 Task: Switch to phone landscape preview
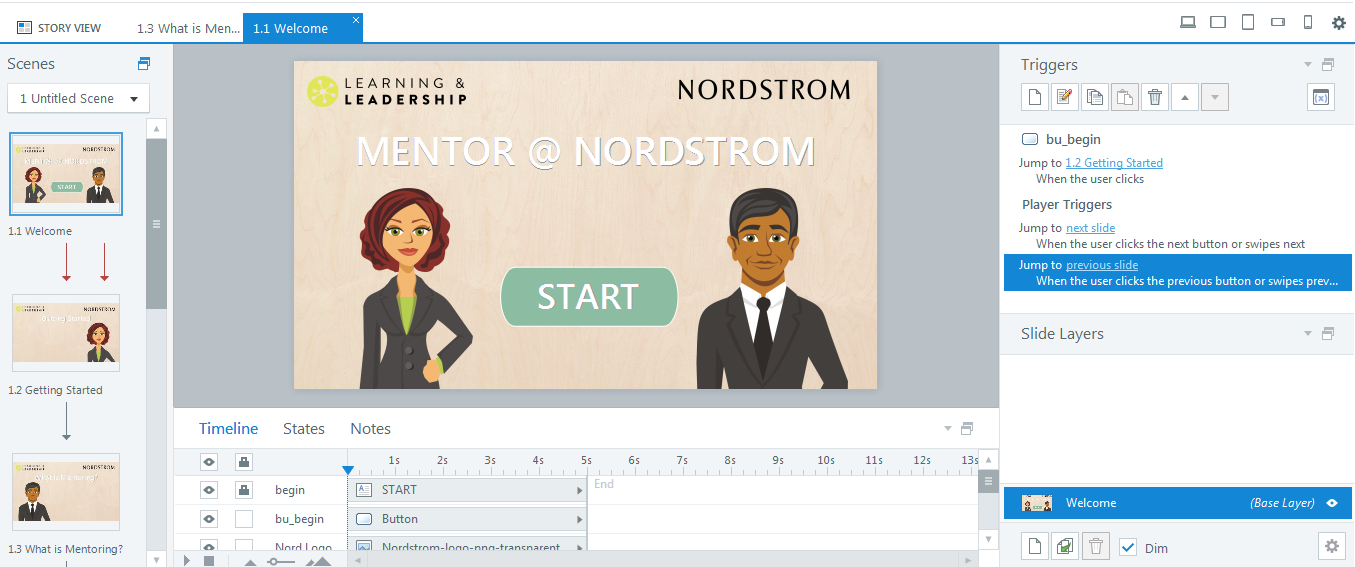1278,22
